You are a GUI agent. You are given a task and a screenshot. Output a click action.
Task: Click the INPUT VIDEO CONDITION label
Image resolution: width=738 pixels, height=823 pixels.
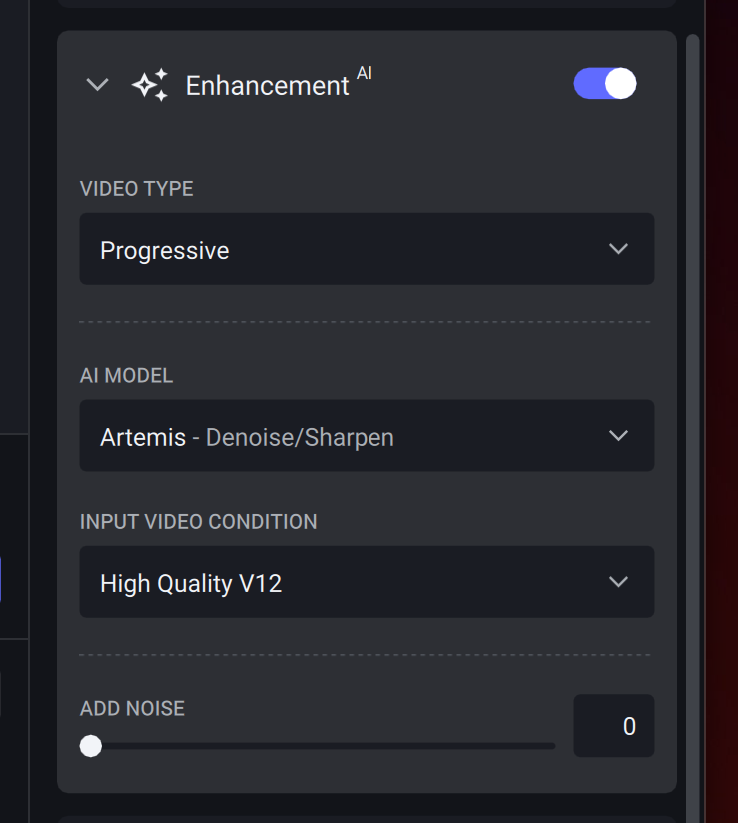click(x=198, y=522)
